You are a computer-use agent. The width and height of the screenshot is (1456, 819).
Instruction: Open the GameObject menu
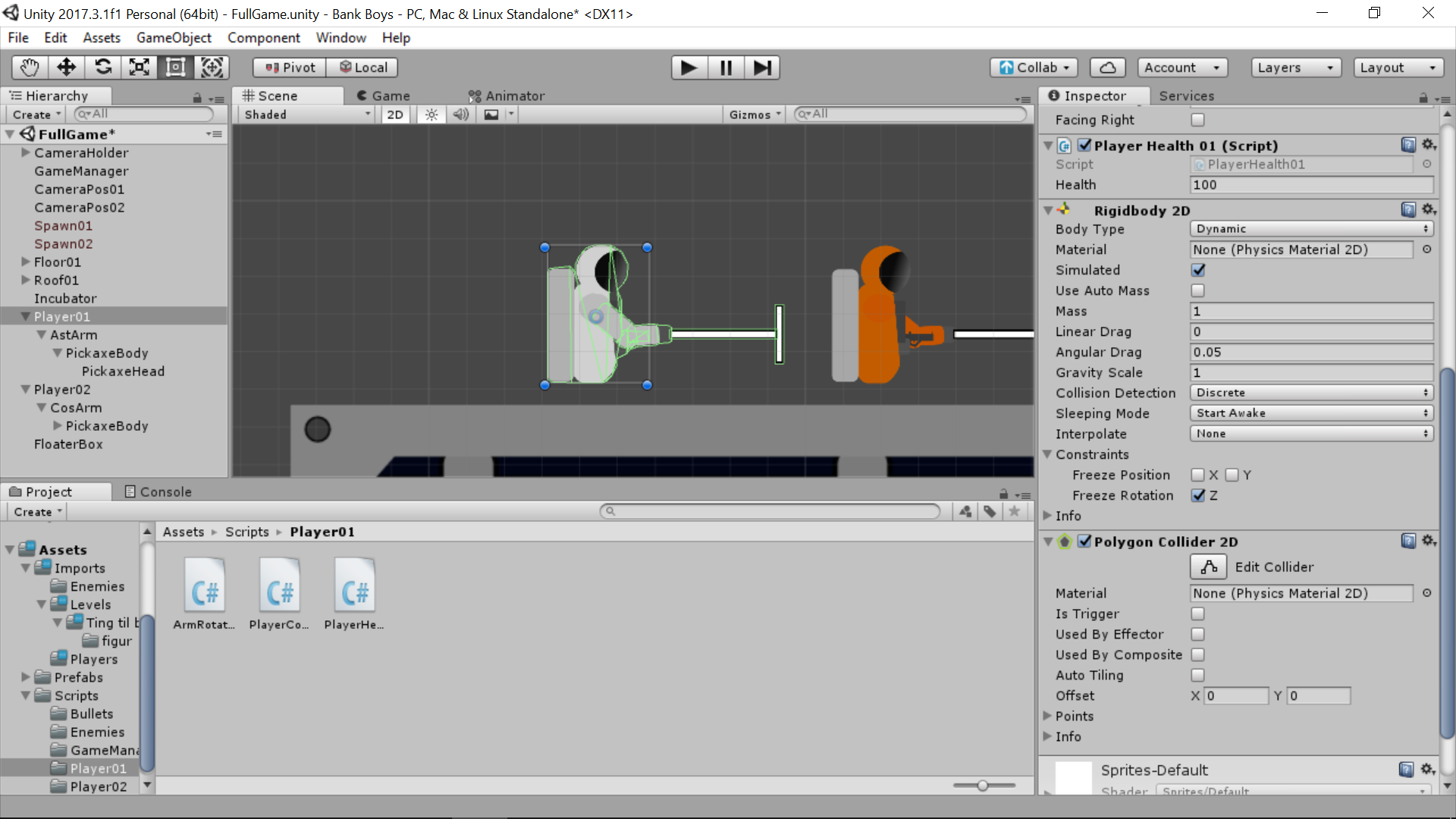(174, 38)
